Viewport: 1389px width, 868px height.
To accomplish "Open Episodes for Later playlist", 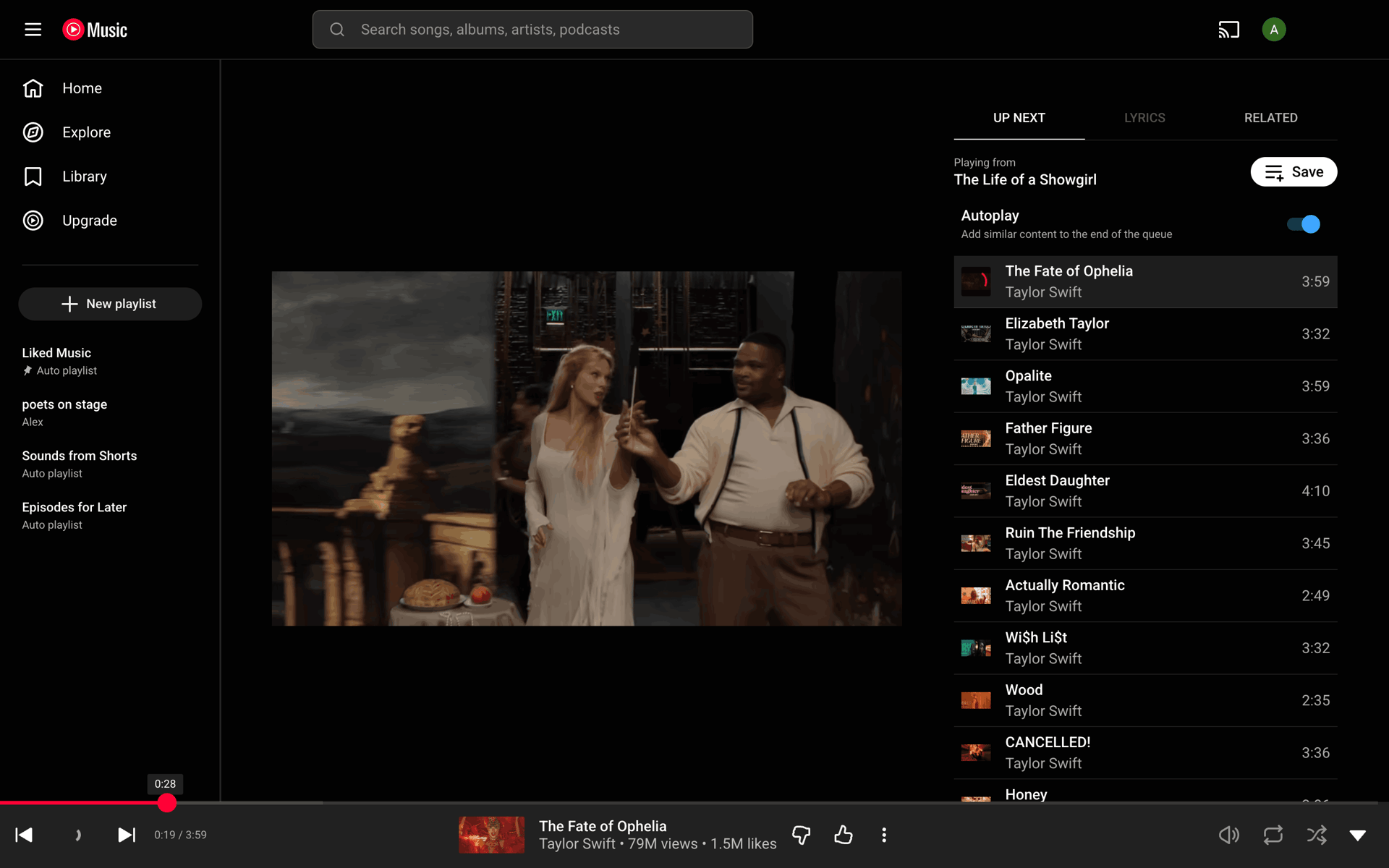I will pos(110,515).
